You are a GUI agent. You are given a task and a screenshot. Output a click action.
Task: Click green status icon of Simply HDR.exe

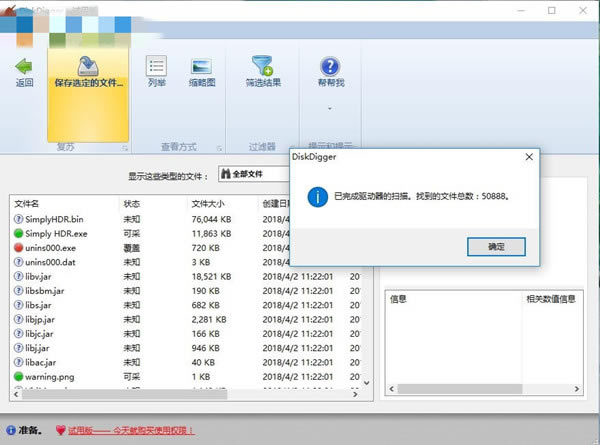(x=18, y=233)
